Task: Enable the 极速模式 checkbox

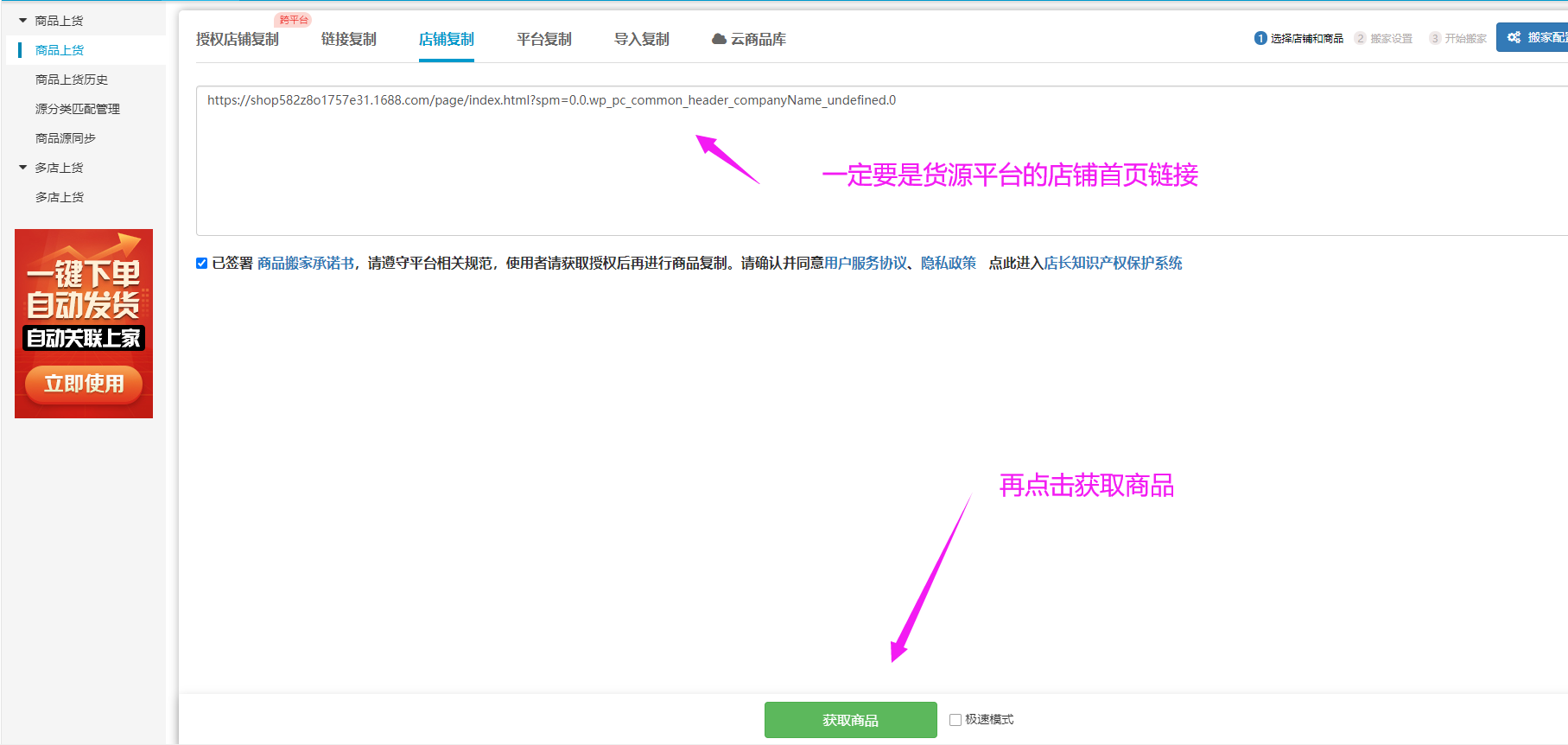Action: tap(955, 720)
